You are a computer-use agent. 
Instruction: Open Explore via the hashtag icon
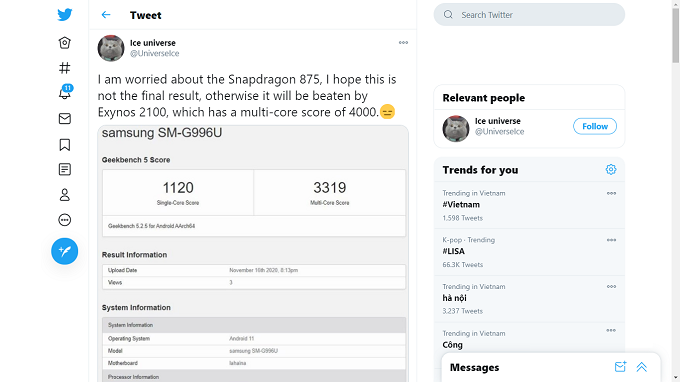(x=65, y=68)
